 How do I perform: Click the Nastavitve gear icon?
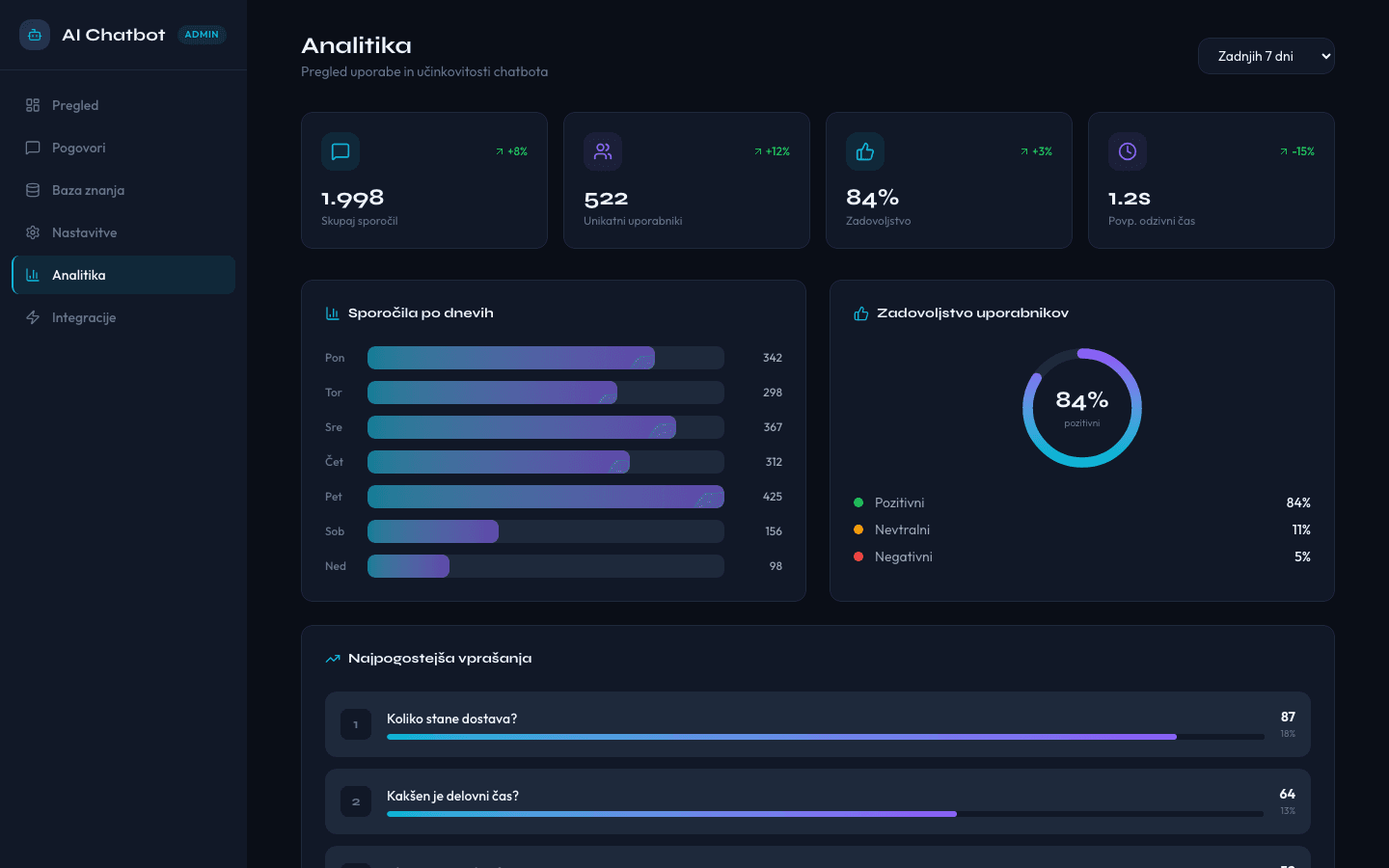click(x=33, y=232)
